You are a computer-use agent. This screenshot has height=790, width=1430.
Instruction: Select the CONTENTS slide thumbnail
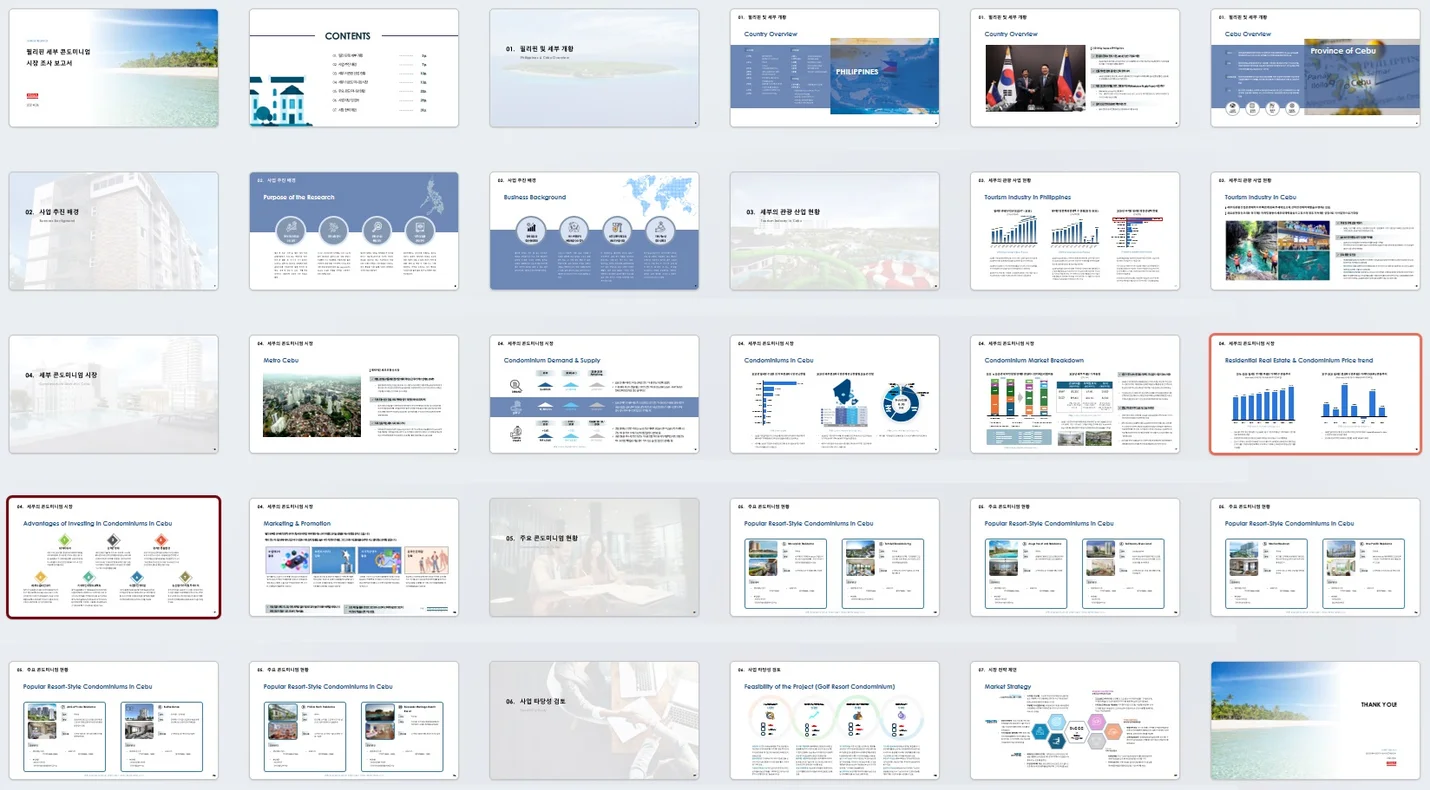point(354,68)
